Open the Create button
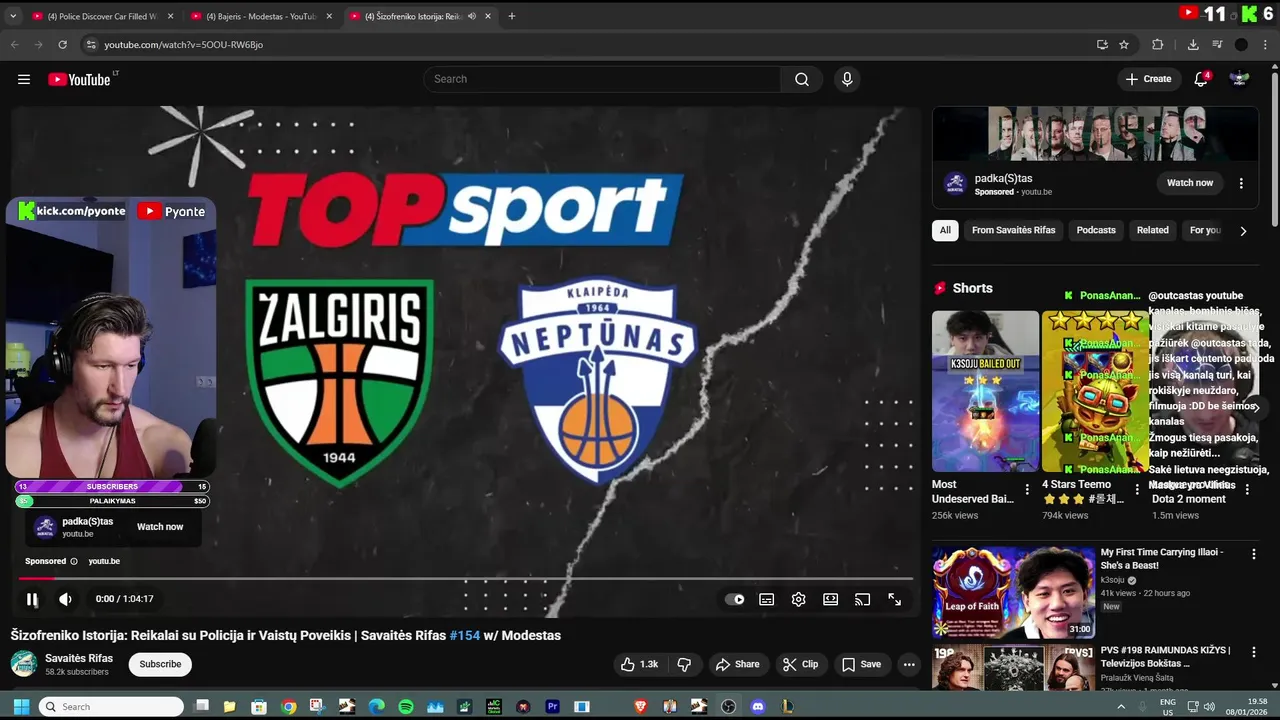Image resolution: width=1280 pixels, height=720 pixels. [1148, 79]
